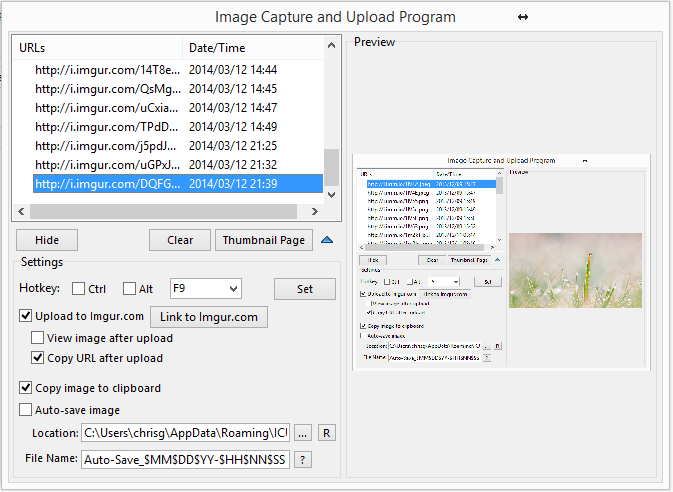The height and width of the screenshot is (492, 673).
Task: Click the vertical scrollbar thumb in URL list
Action: (331, 167)
